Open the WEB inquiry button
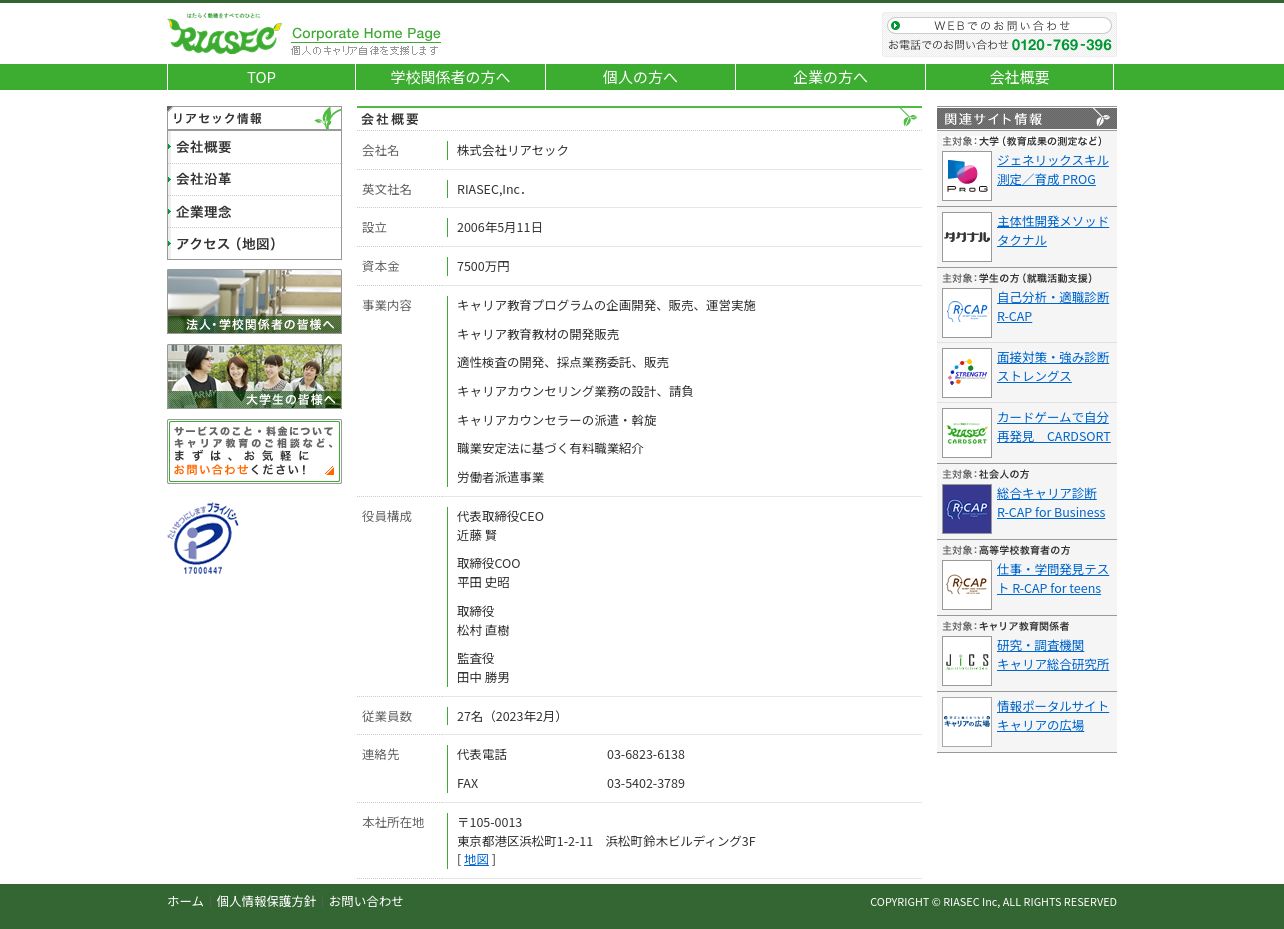The height and width of the screenshot is (929, 1284). 999,26
